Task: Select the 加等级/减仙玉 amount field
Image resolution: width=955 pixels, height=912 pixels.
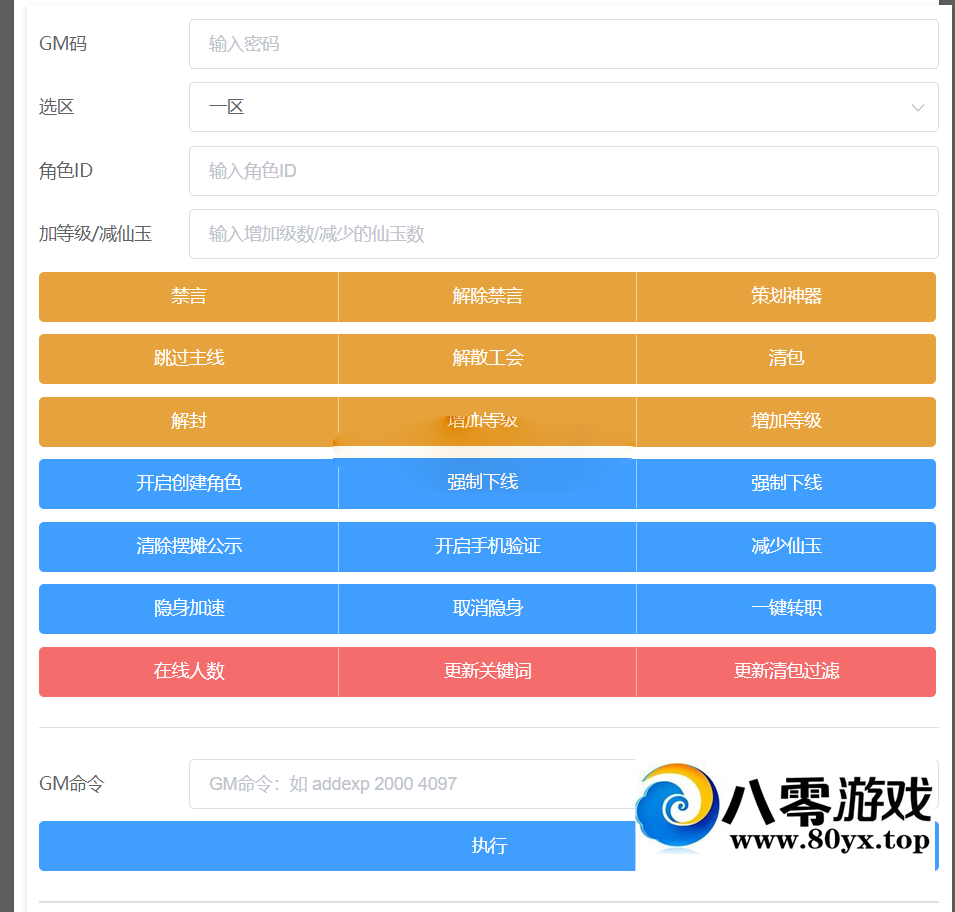Action: (563, 234)
